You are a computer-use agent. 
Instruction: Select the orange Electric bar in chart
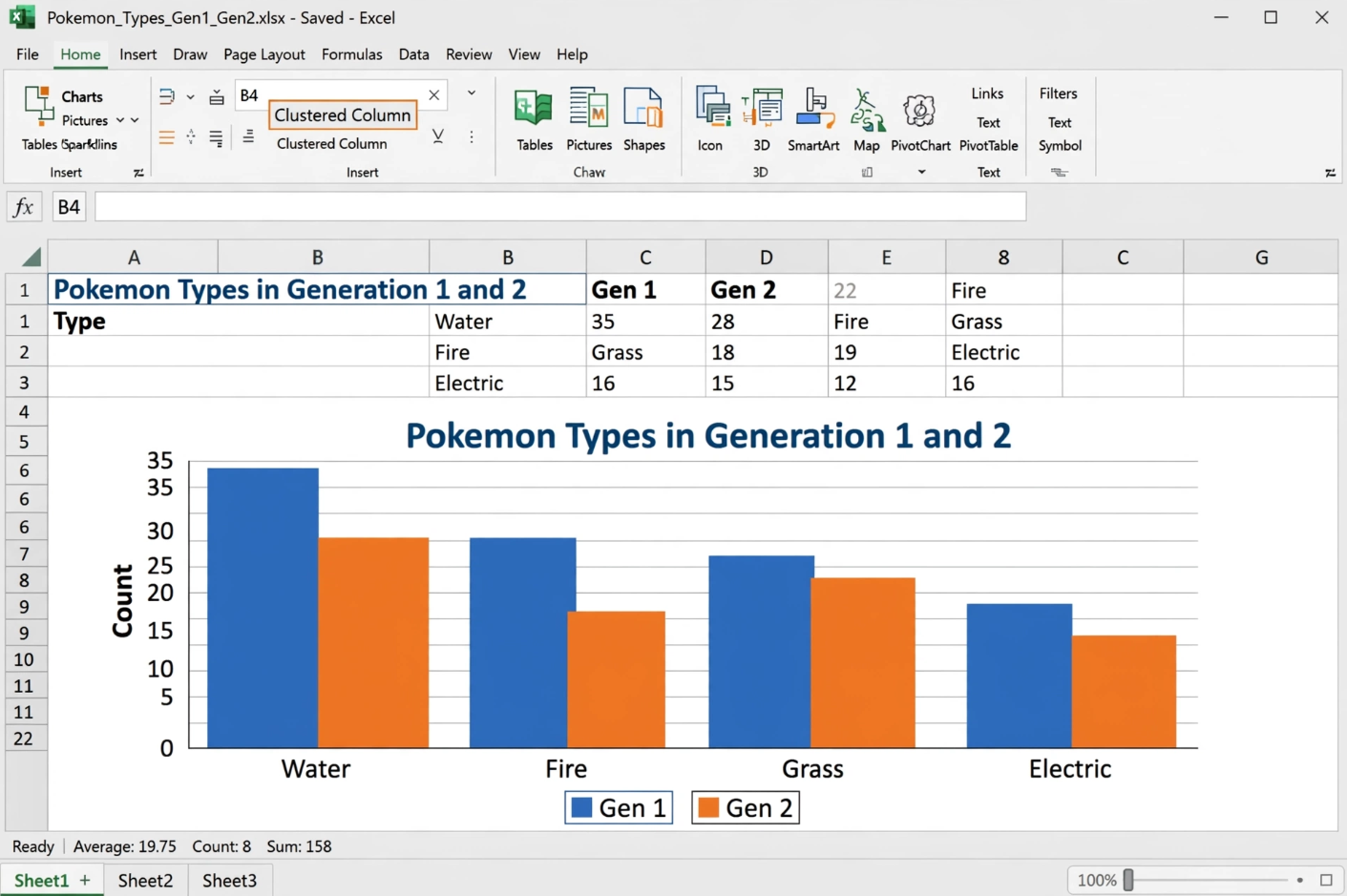(1124, 691)
